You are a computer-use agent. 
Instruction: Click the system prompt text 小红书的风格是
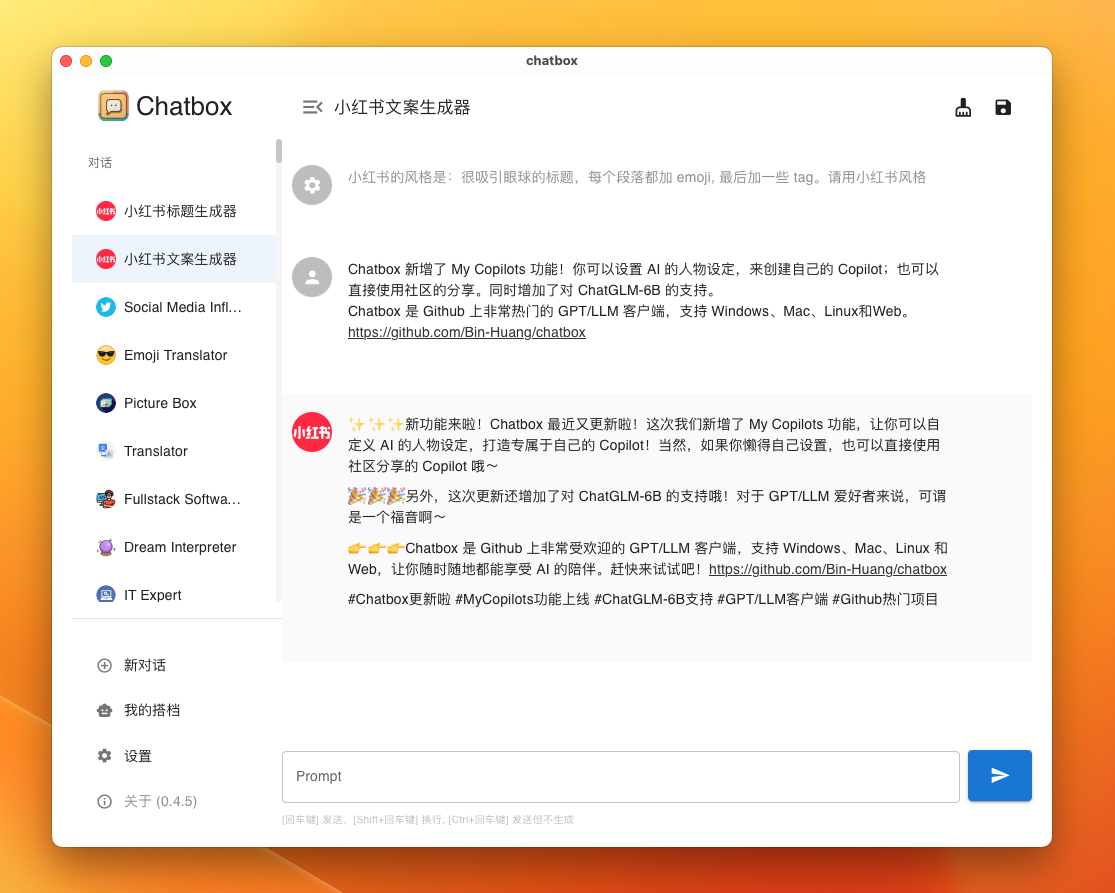click(636, 177)
